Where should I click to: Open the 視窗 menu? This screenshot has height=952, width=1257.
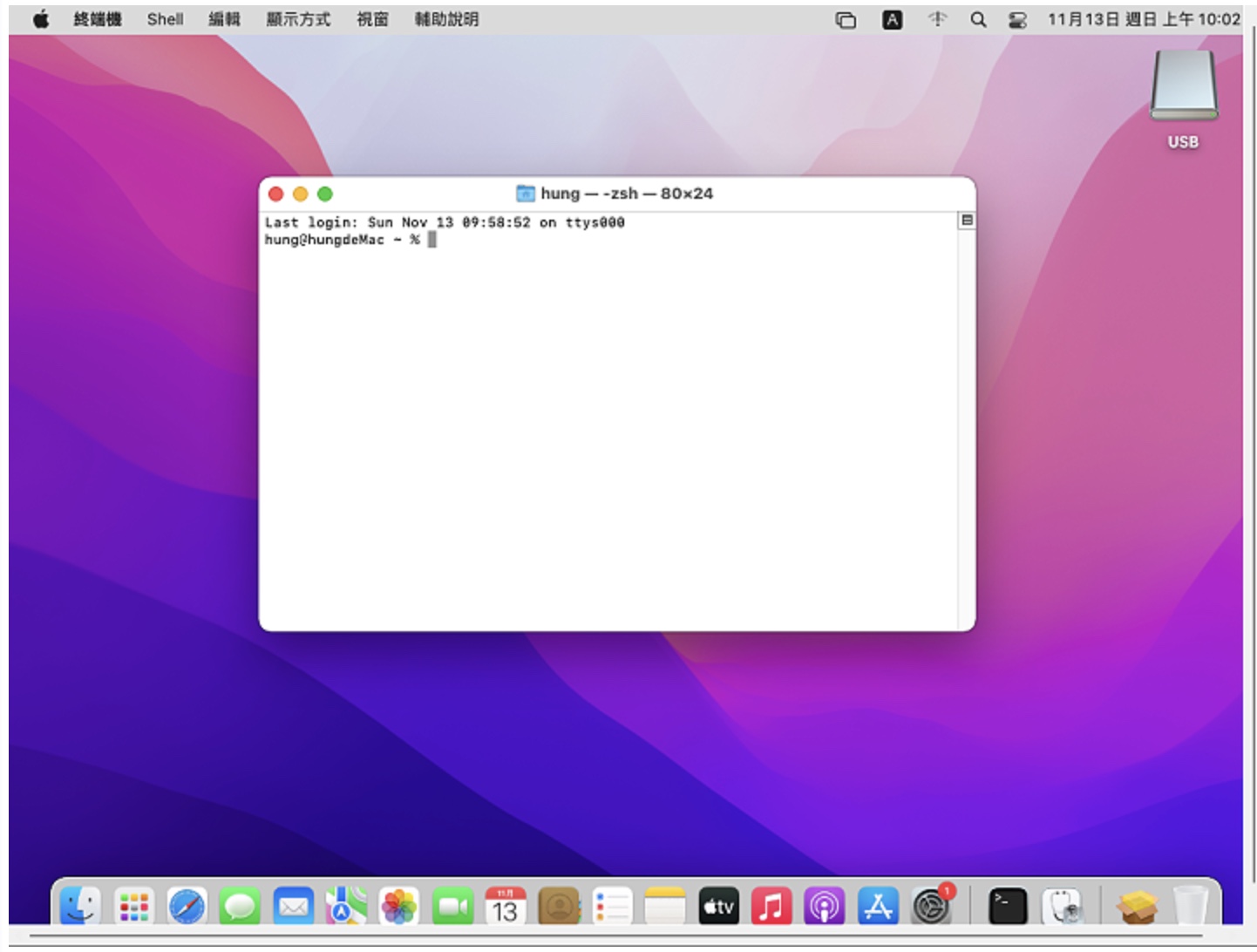pos(372,19)
